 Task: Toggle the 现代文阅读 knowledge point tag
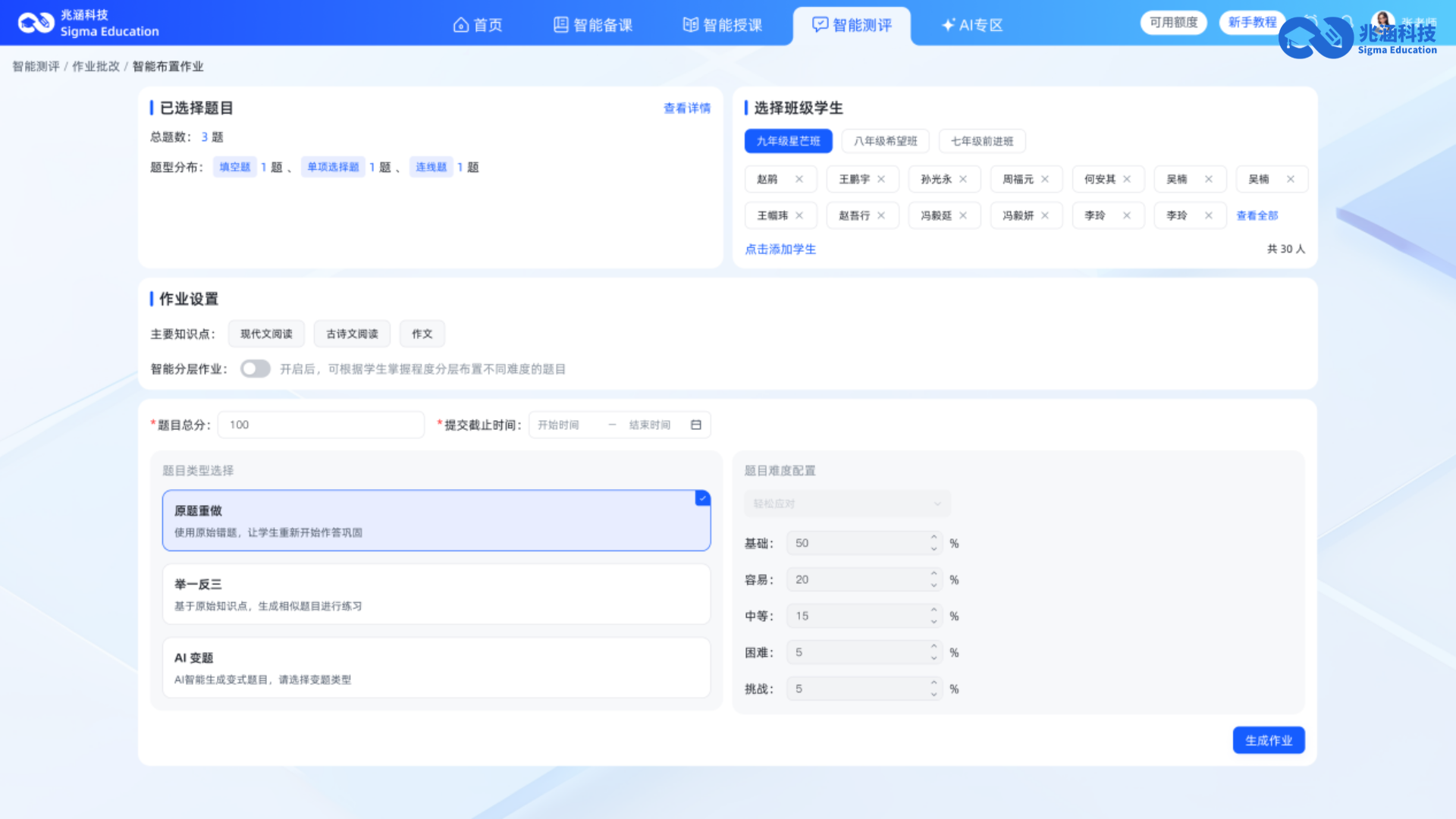266,334
